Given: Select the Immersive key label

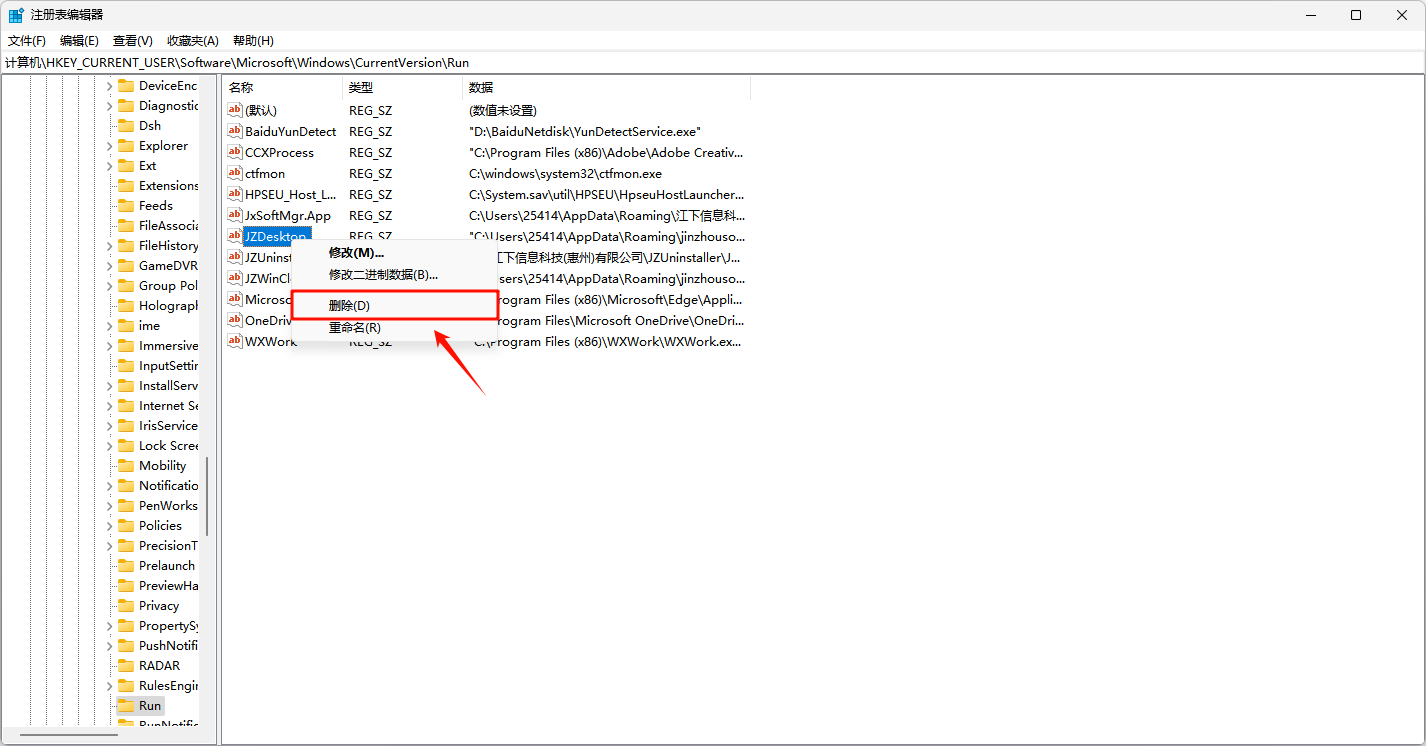Looking at the screenshot, I should click(x=168, y=345).
